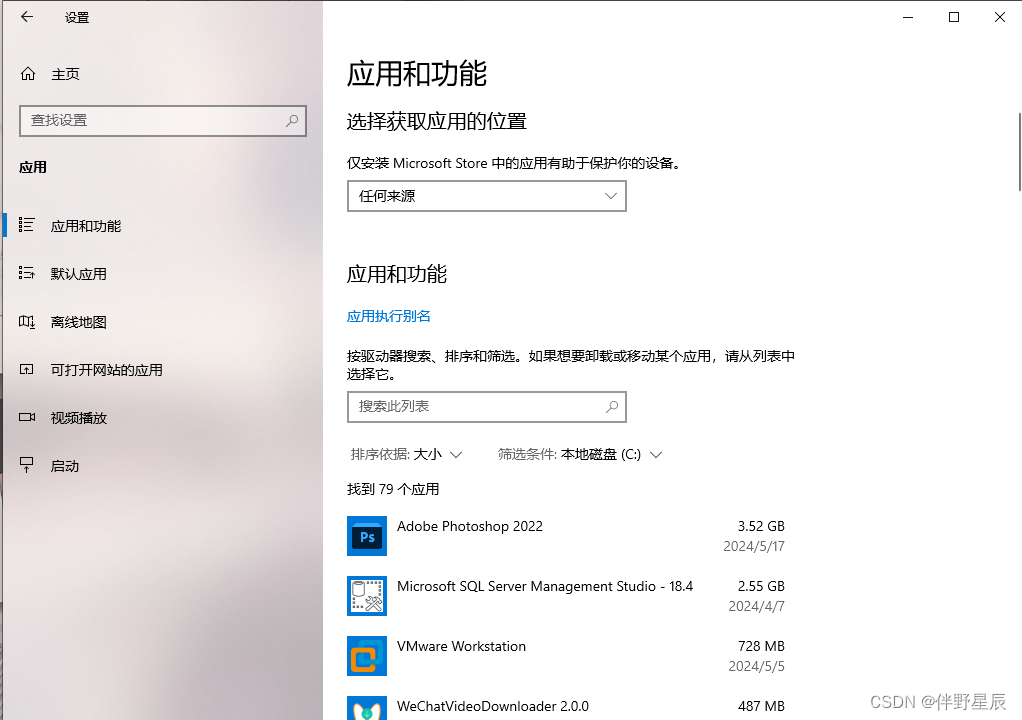Go to 主页 home link
This screenshot has height=720, width=1022.
pyautogui.click(x=66, y=74)
